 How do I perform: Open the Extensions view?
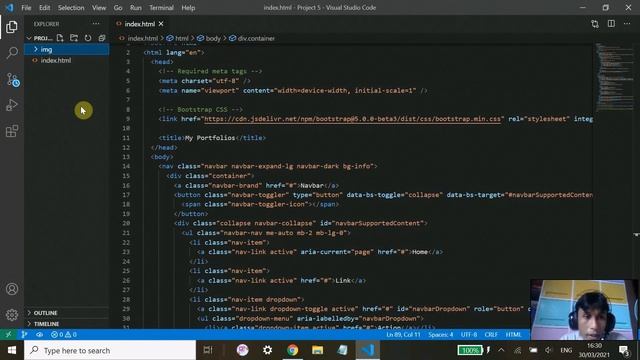pyautogui.click(x=12, y=131)
